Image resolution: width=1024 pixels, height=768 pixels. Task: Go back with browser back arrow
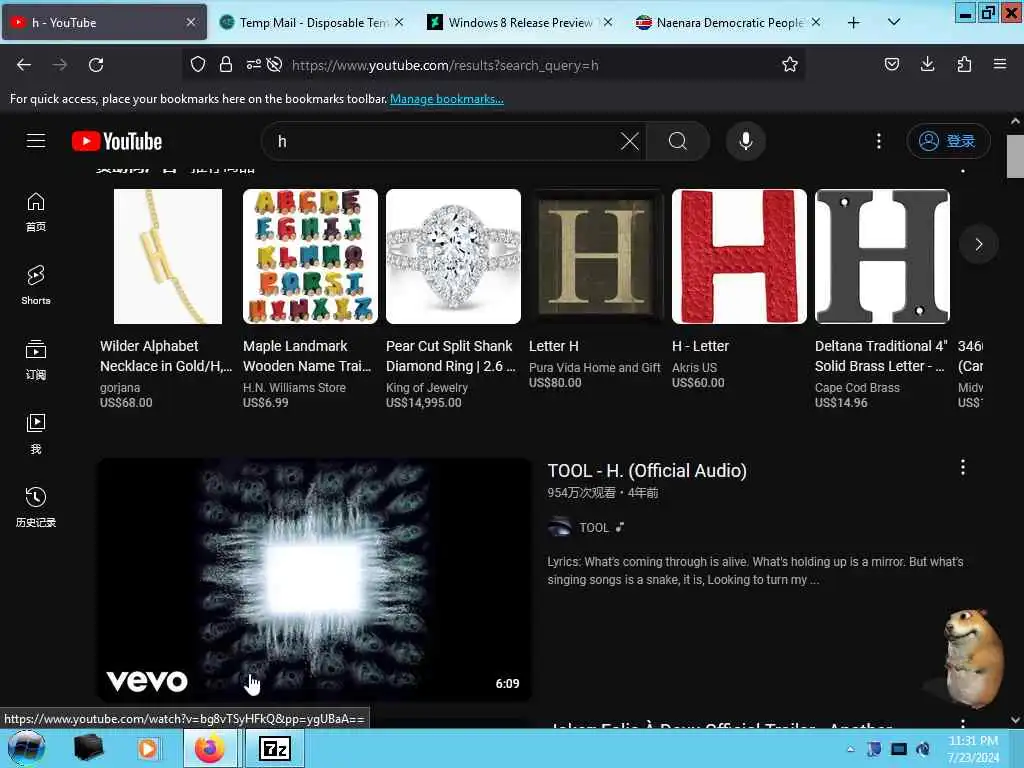click(x=24, y=65)
